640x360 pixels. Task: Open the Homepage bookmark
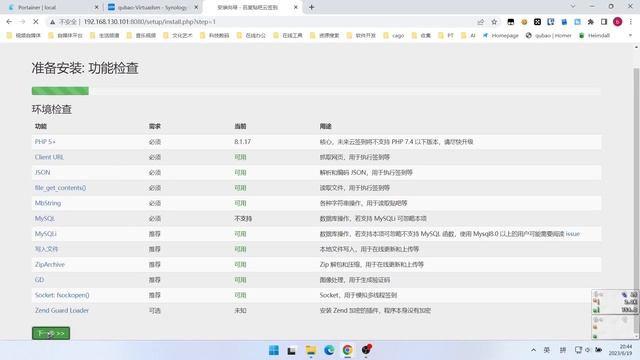click(500, 36)
